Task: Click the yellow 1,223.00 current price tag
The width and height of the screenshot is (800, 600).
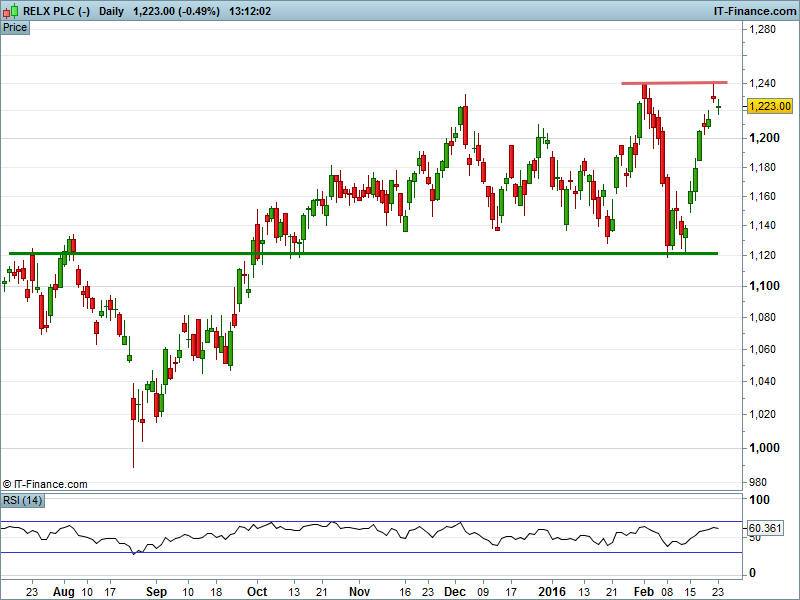Action: (769, 106)
